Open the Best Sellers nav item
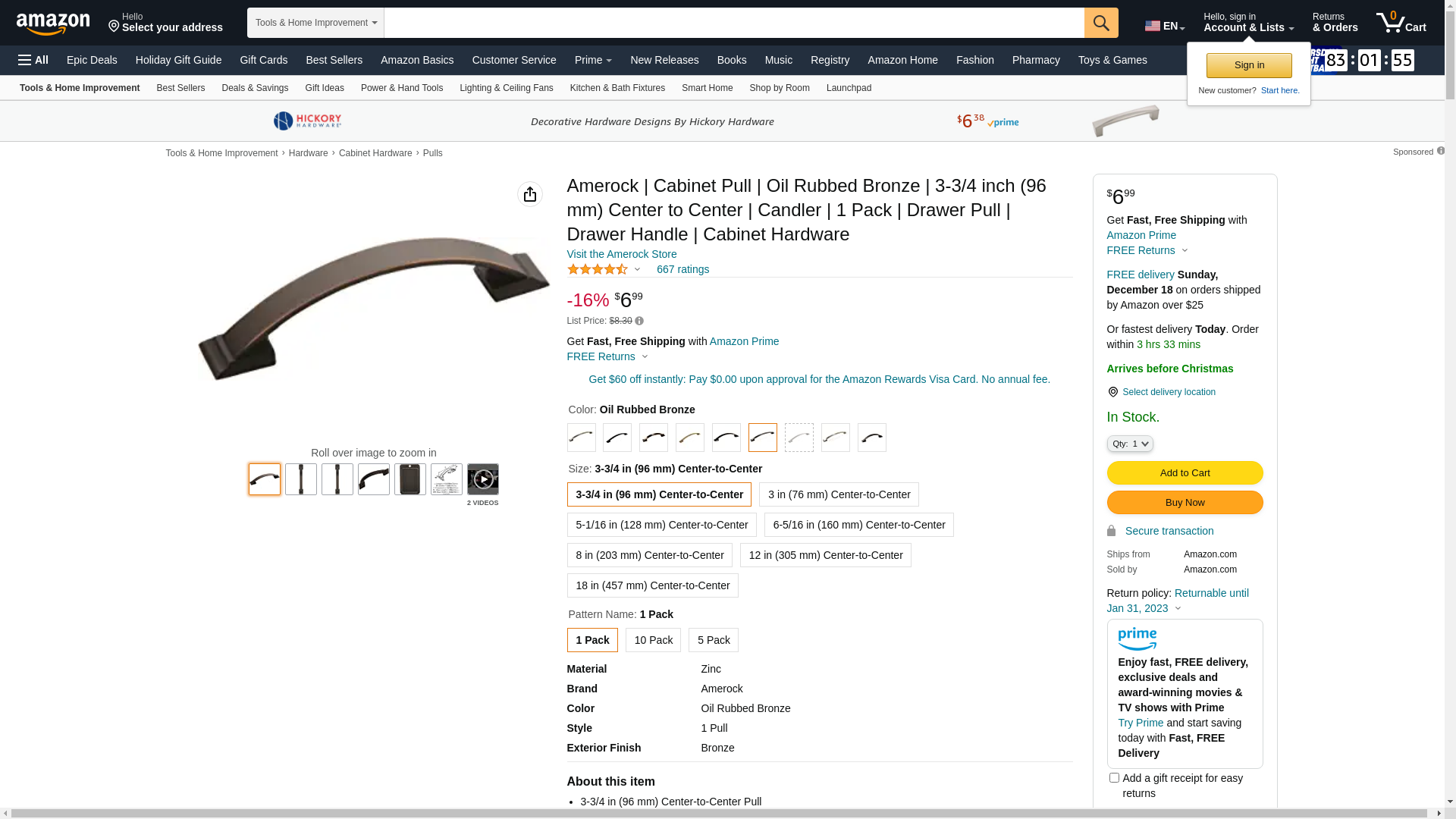The height and width of the screenshot is (819, 1456). pyautogui.click(x=334, y=60)
